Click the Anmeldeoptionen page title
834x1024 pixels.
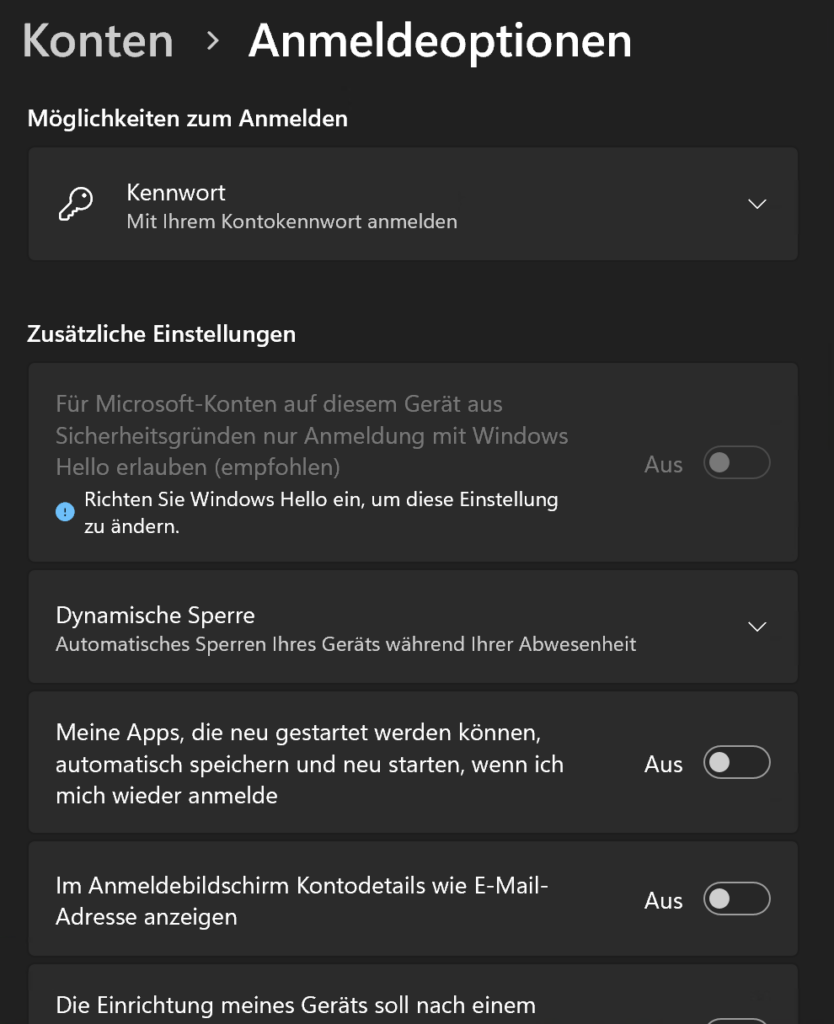tap(440, 41)
